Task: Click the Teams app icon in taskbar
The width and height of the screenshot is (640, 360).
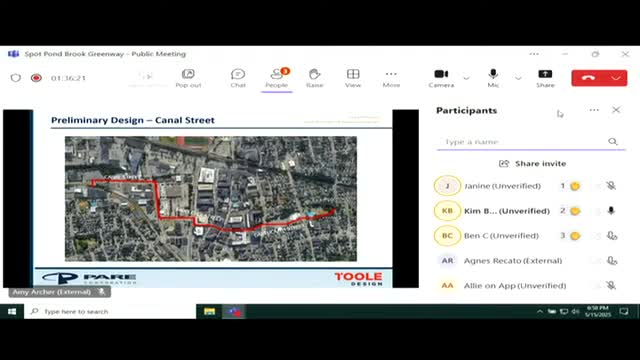Action: click(x=235, y=311)
